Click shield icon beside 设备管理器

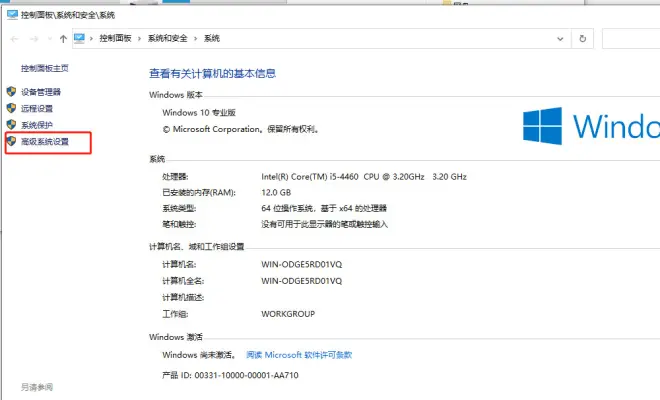coord(11,91)
